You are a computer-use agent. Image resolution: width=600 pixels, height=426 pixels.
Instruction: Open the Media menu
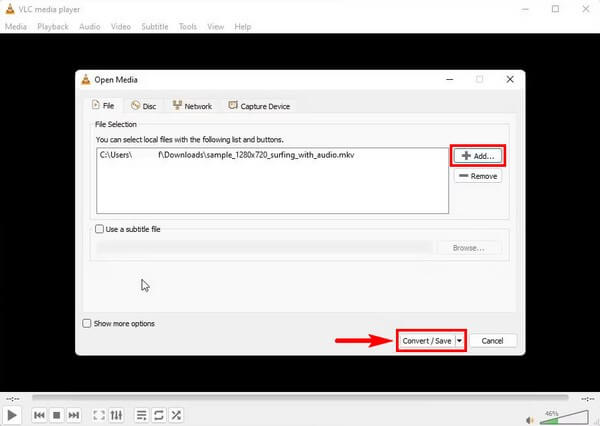[16, 26]
